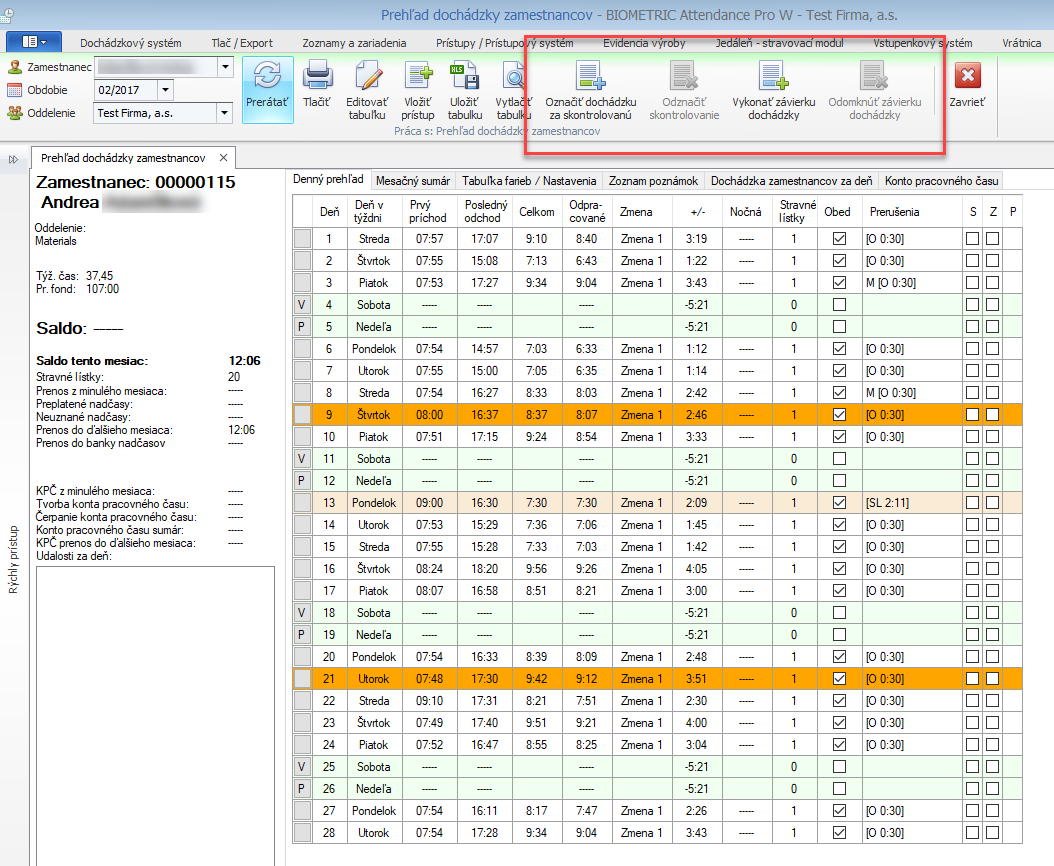The image size is (1054, 866).
Task: Click the Zamestnanec person icon
Action: point(15,67)
